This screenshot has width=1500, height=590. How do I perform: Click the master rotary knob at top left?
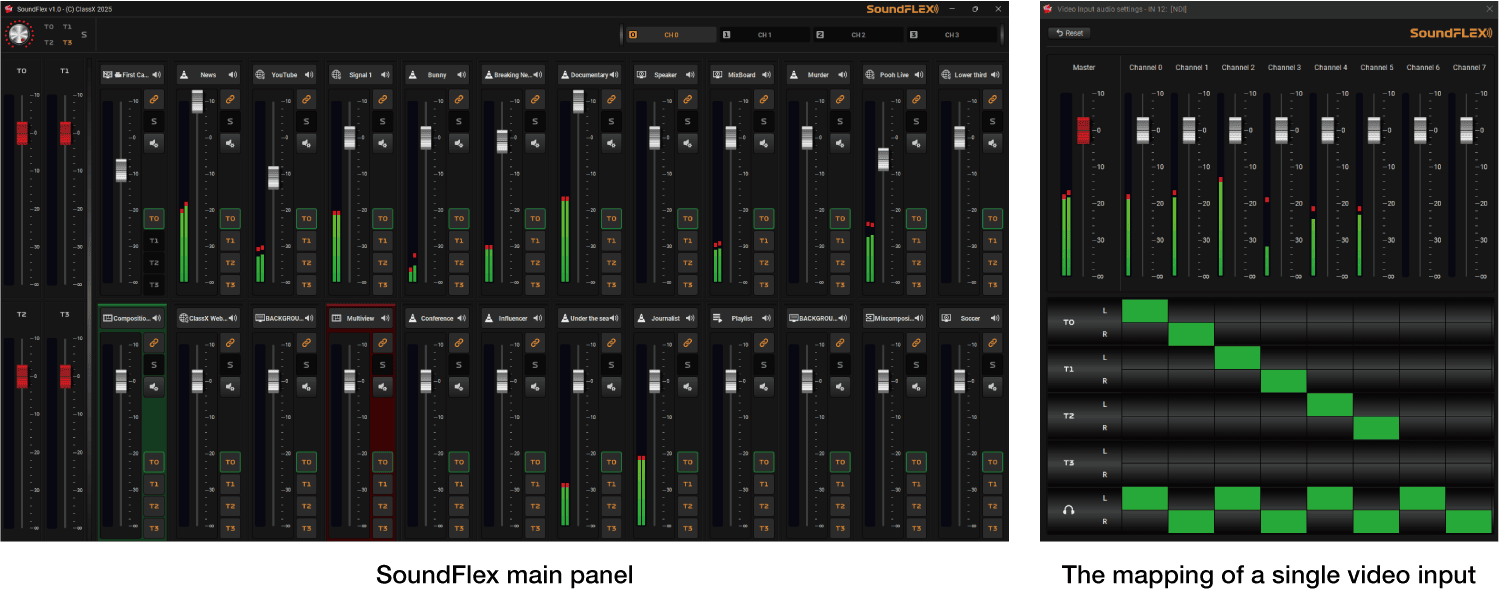point(19,34)
